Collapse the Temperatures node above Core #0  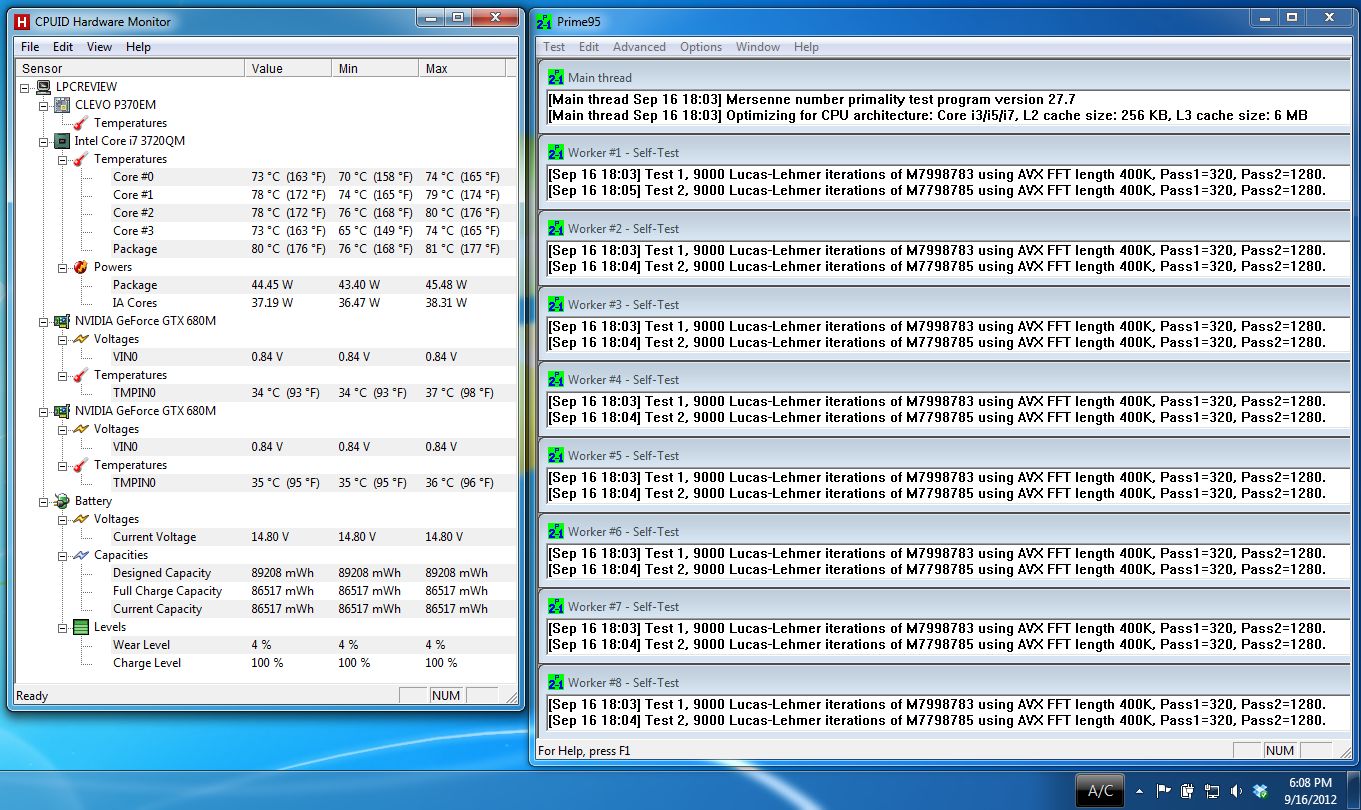(63, 159)
